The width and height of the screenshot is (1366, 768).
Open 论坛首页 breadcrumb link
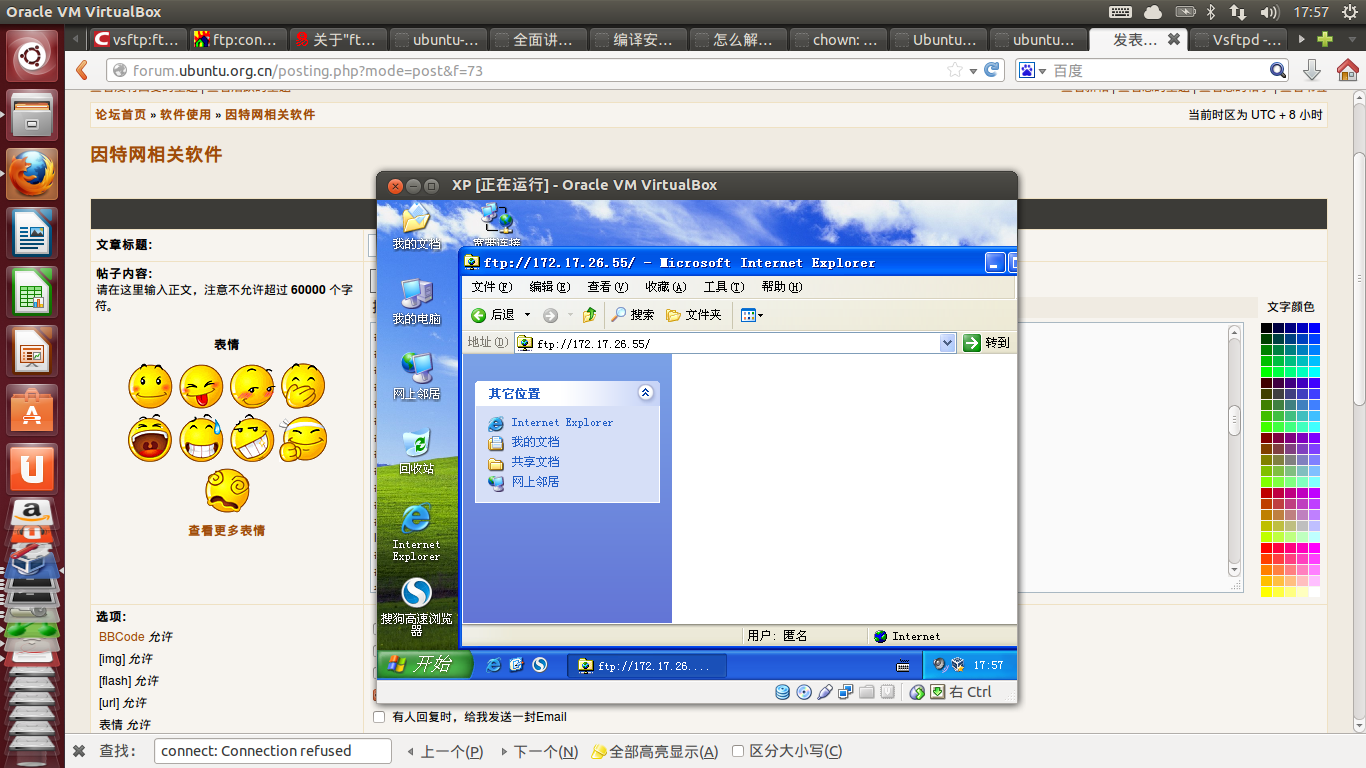tap(120, 115)
